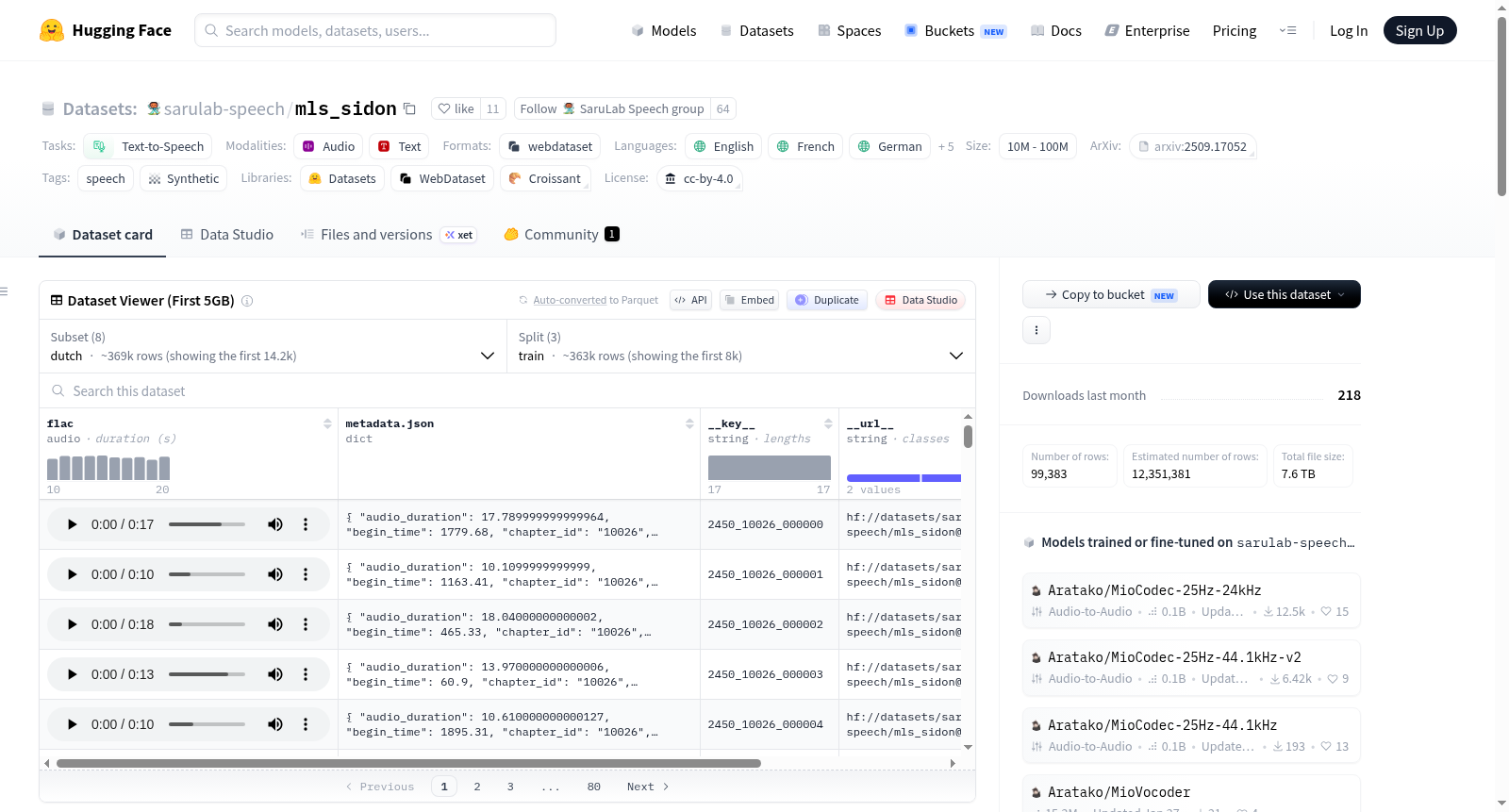Expand the Use this dataset dropdown
This screenshot has width=1509, height=812.
coord(1285,294)
